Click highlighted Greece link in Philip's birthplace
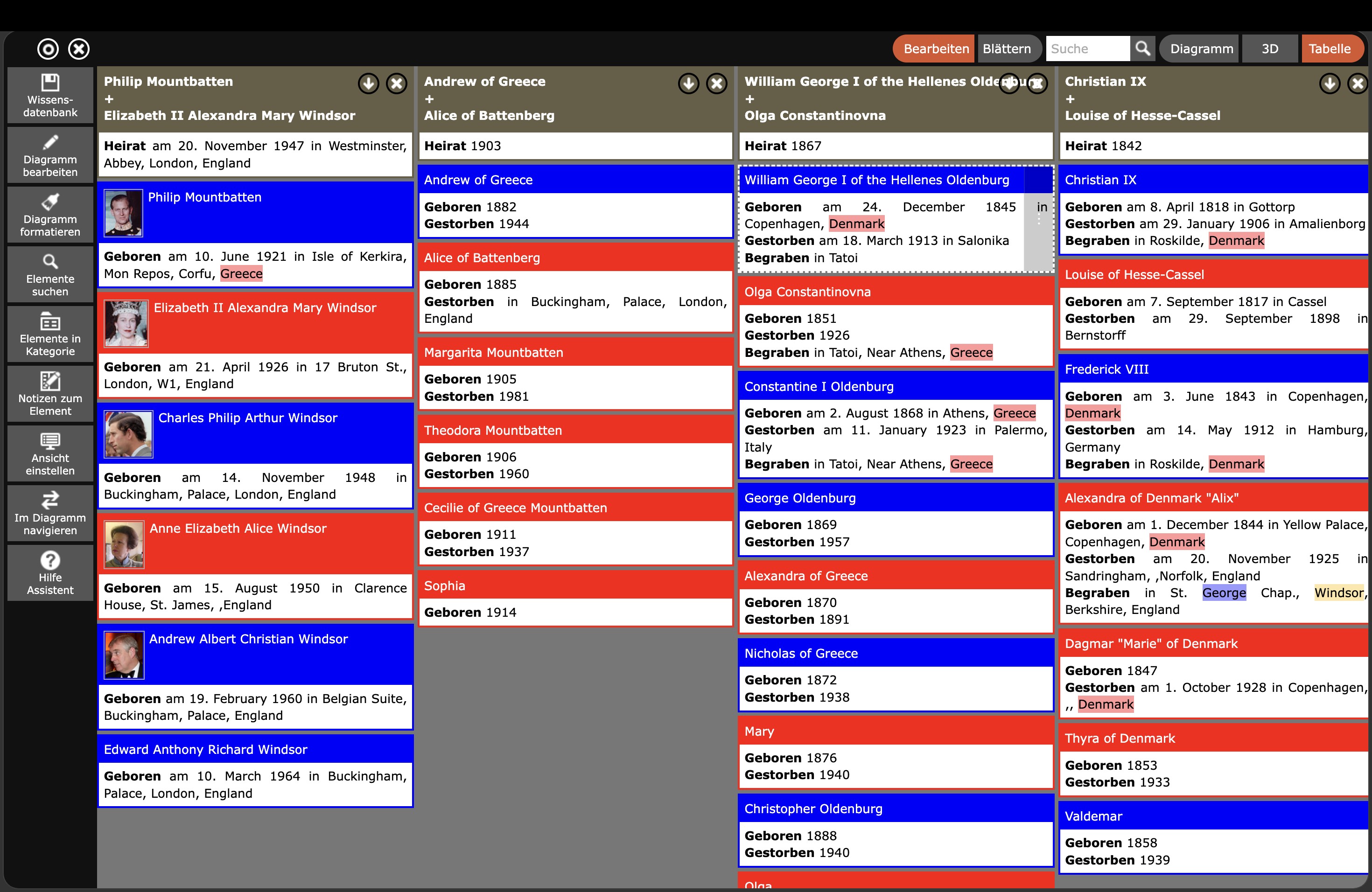The height and width of the screenshot is (892, 1372). click(242, 274)
